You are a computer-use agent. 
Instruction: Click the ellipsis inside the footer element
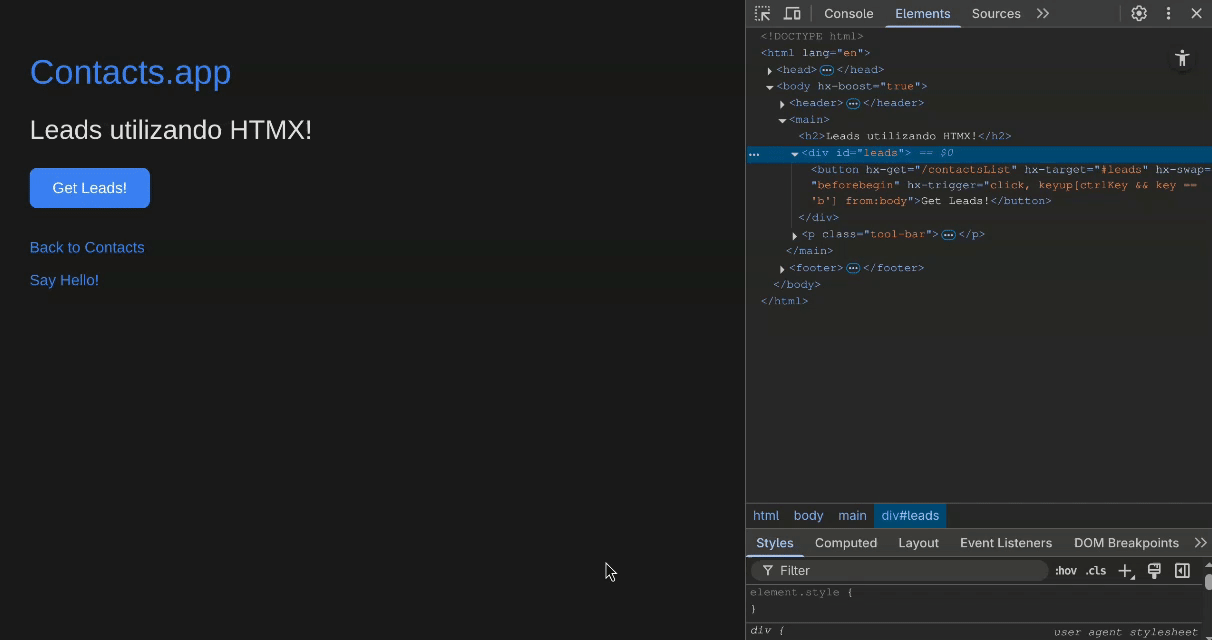[x=853, y=268]
